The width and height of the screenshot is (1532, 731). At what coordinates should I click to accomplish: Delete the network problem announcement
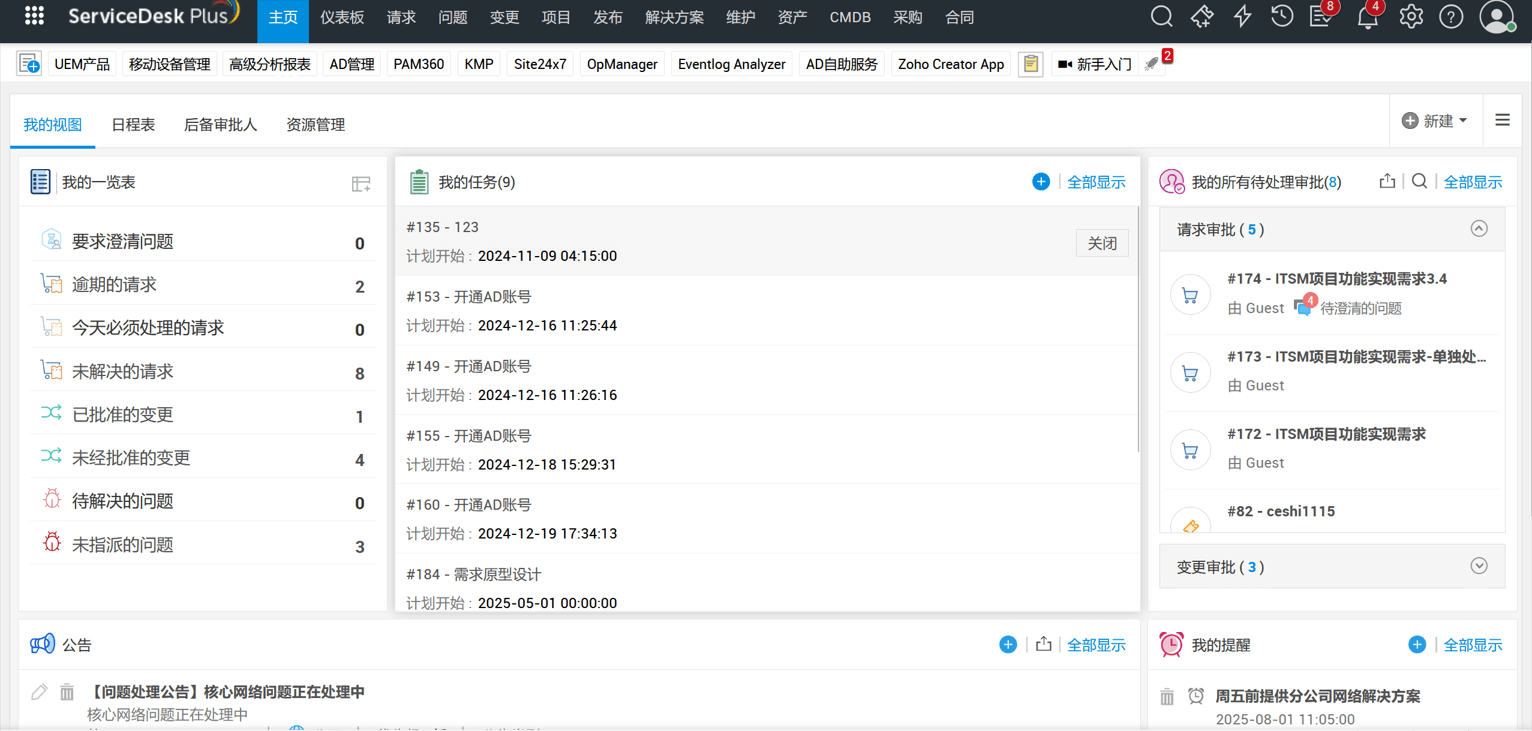click(67, 692)
